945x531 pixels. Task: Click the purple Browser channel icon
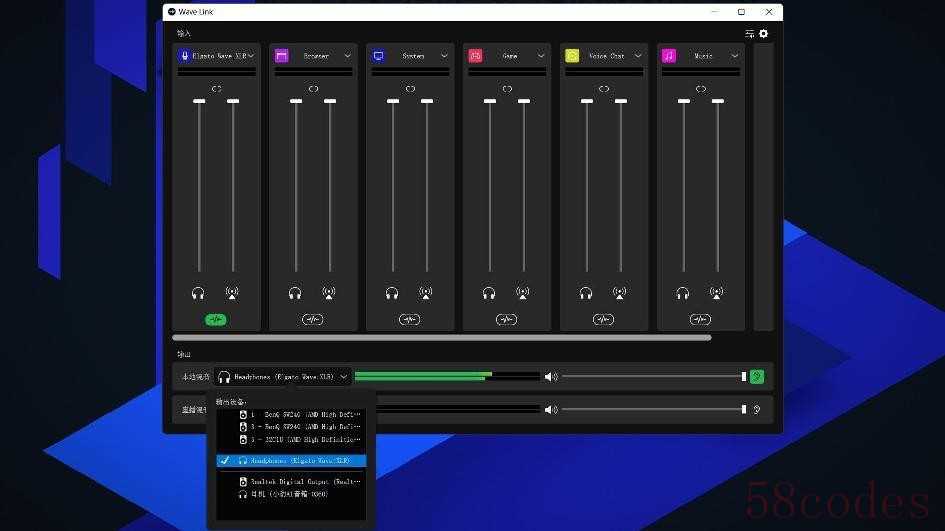tap(281, 56)
